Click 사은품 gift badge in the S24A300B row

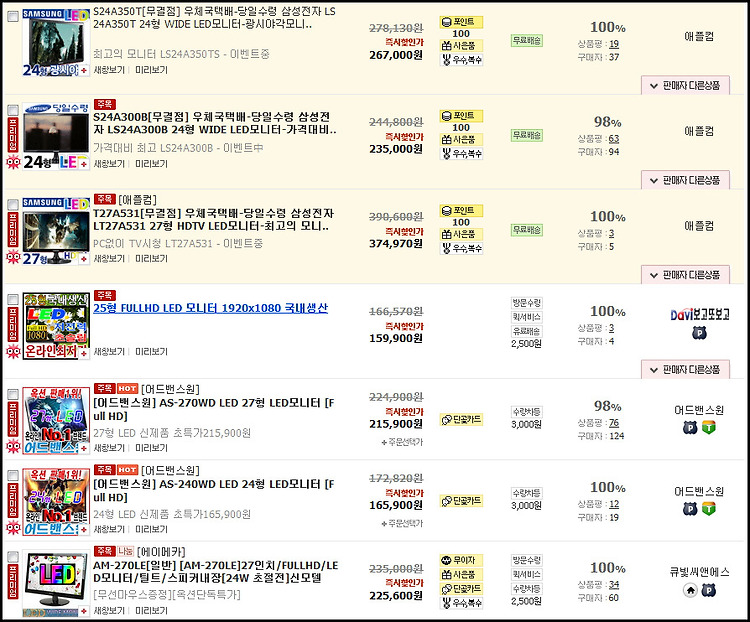coord(461,140)
